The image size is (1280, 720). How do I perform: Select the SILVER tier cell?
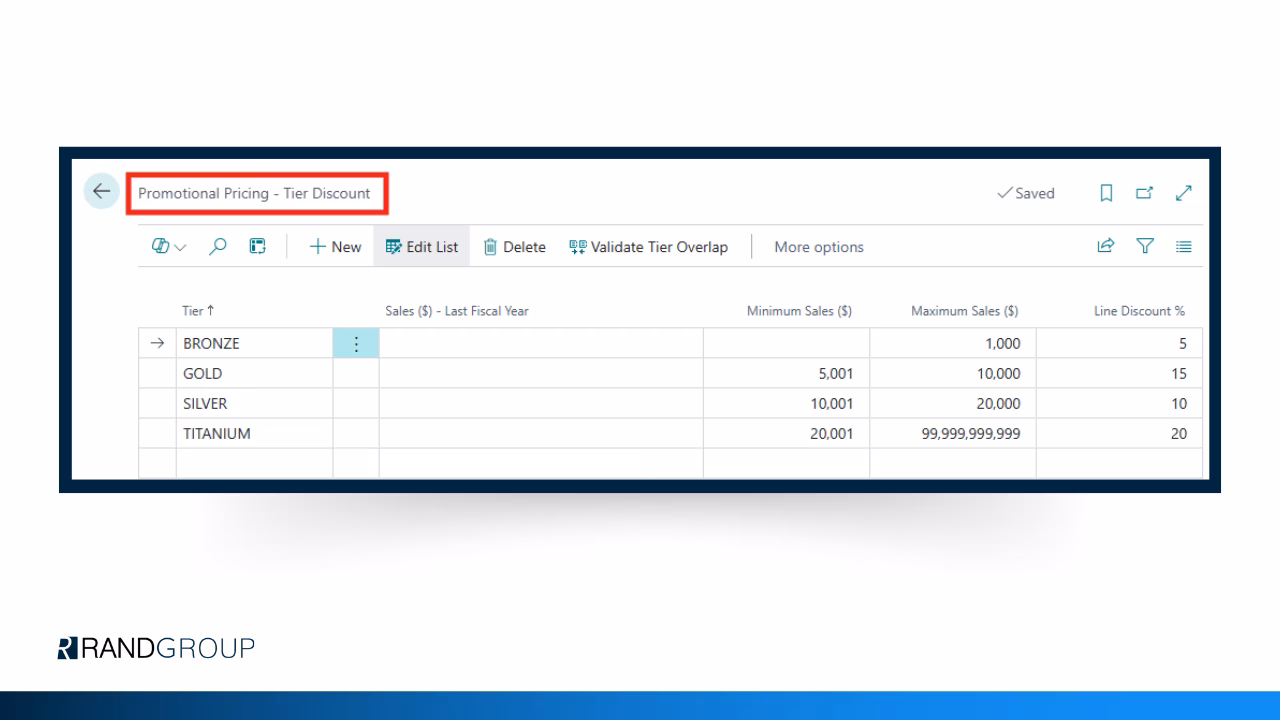coord(254,403)
